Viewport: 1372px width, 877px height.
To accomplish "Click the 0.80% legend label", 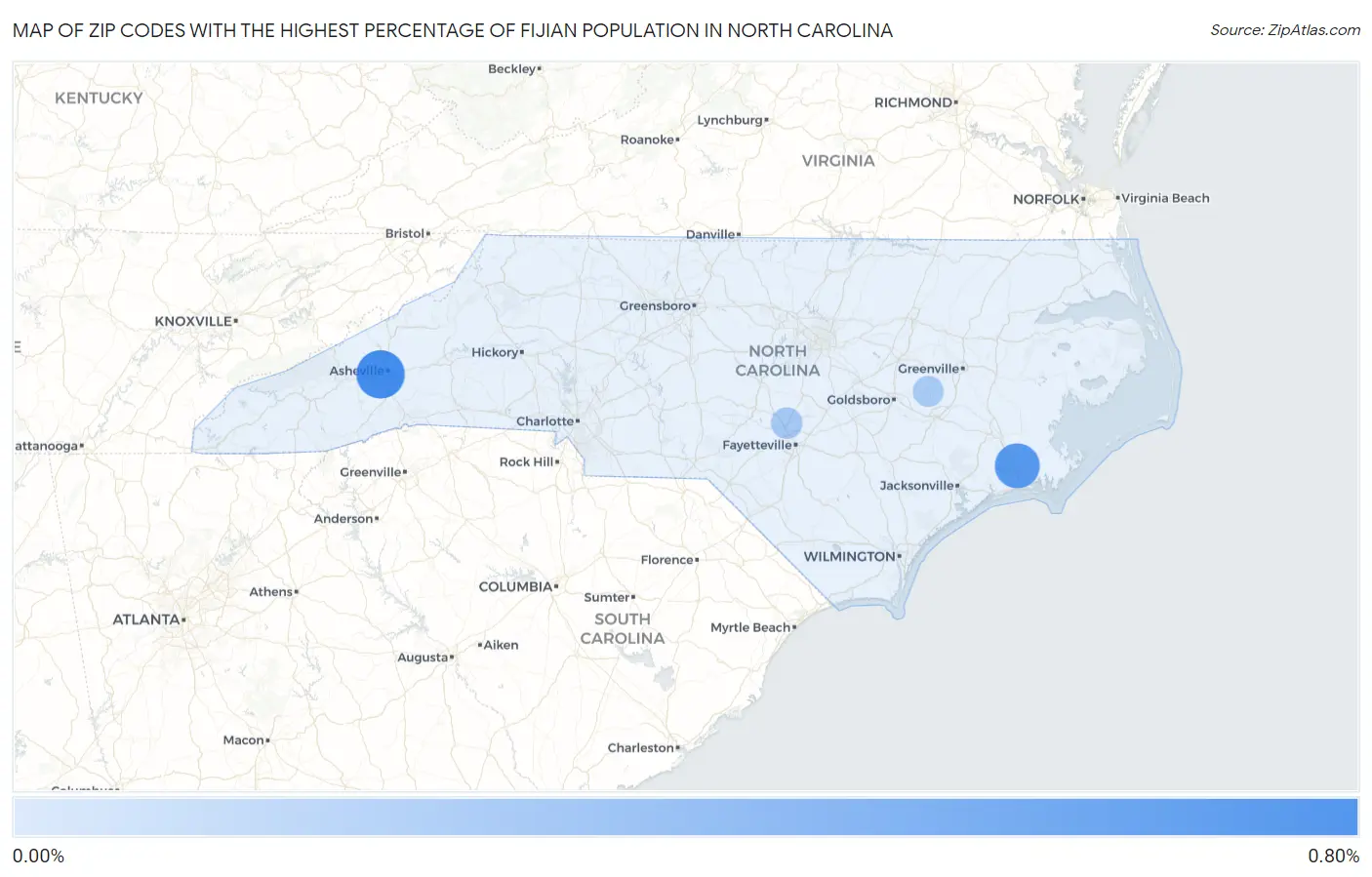I will coord(1333,856).
